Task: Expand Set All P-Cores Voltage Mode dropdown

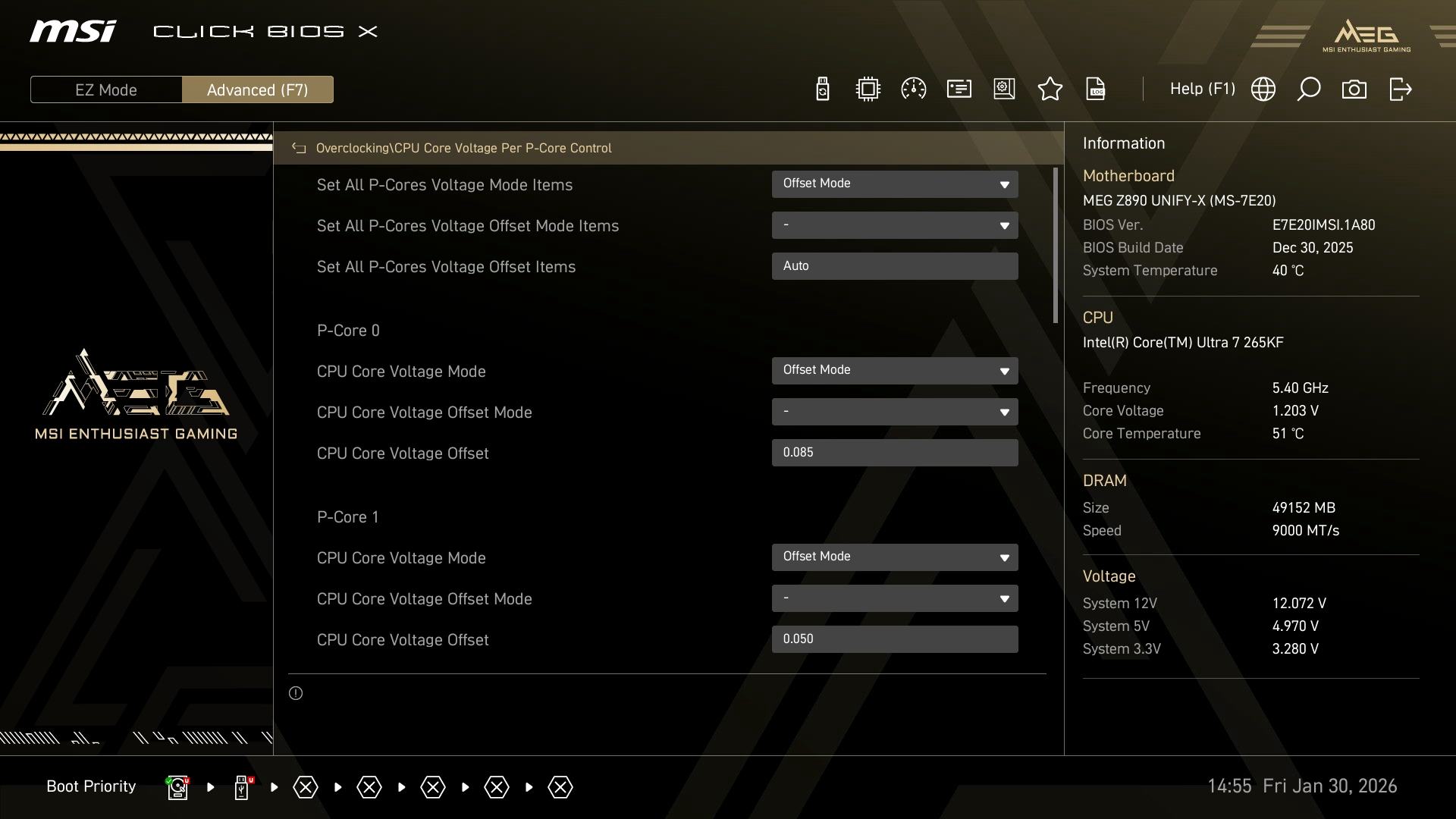Action: [x=894, y=184]
